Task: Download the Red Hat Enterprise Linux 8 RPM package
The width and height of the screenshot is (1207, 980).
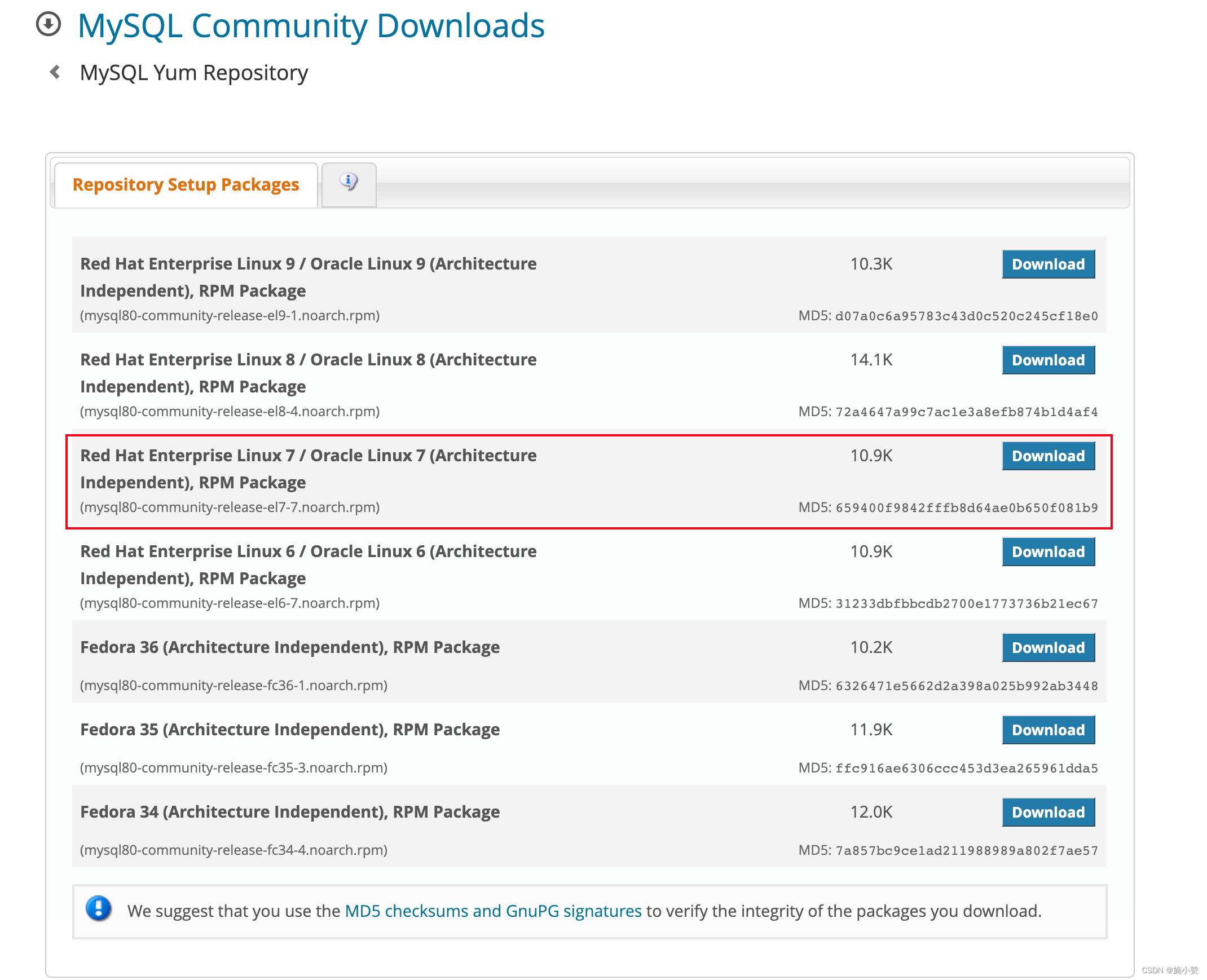Action: pos(1048,360)
